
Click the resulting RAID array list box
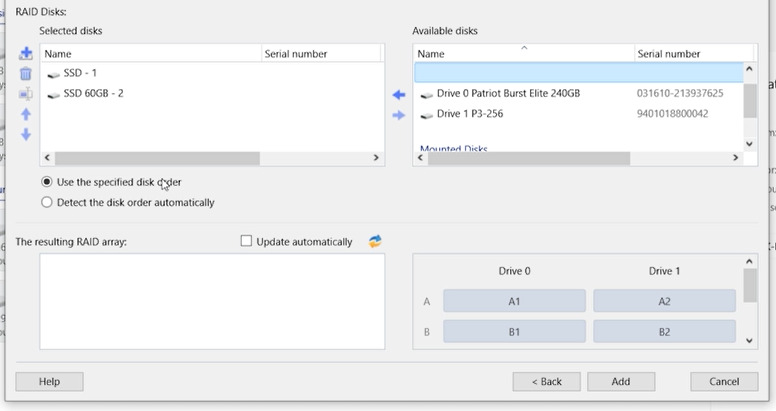pos(212,302)
